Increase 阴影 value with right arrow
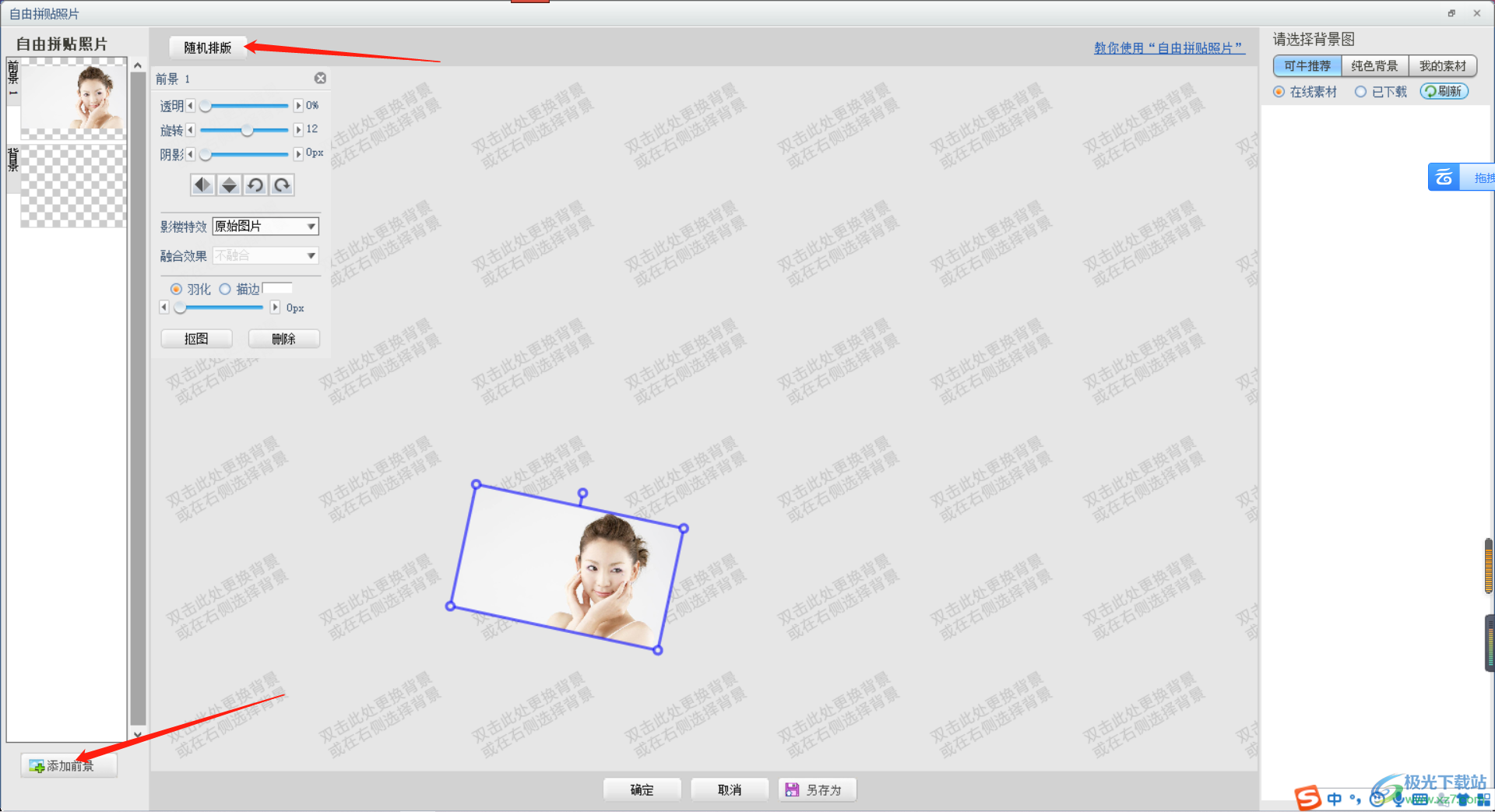 coord(298,154)
